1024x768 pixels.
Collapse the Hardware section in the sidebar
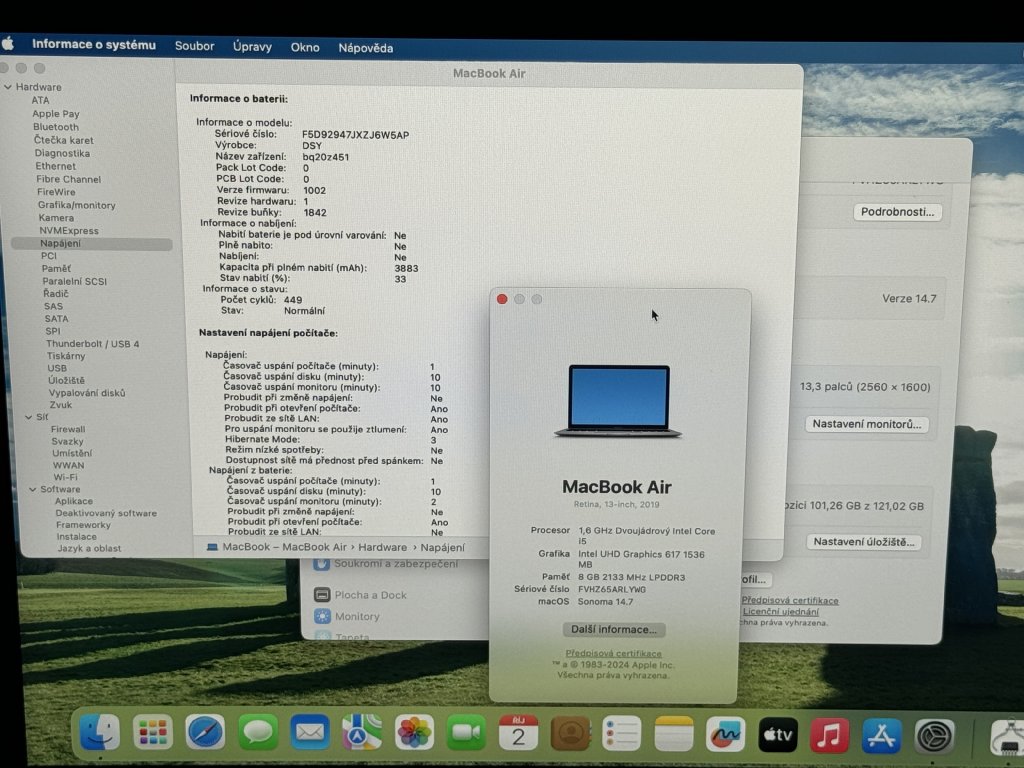tap(8, 87)
